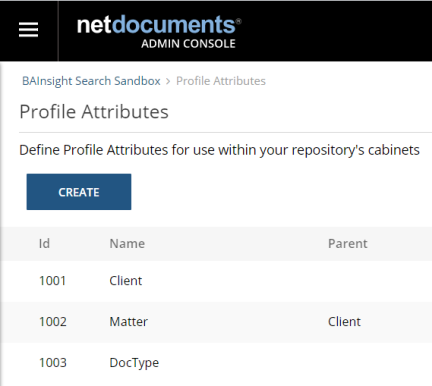Image resolution: width=432 pixels, height=386 pixels.
Task: Click the Define Profile Attributes description text
Action: (x=219, y=150)
